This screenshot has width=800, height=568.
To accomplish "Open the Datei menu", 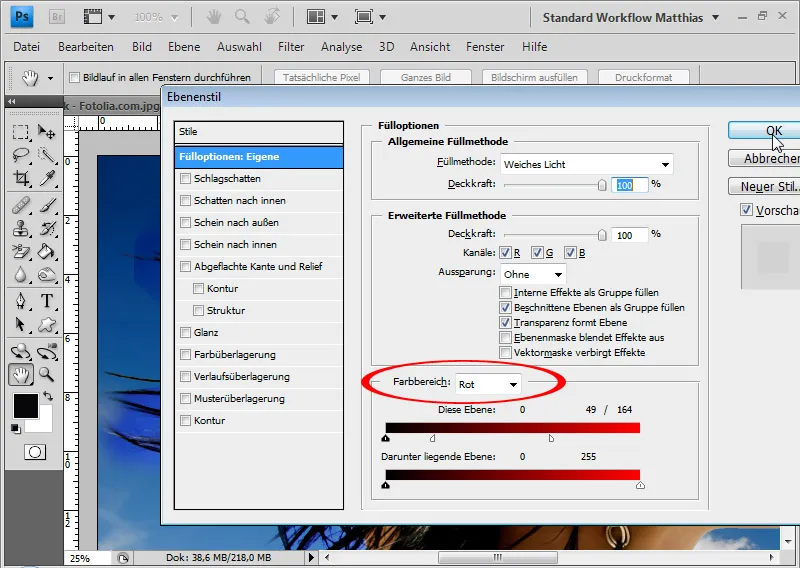I will (27, 47).
